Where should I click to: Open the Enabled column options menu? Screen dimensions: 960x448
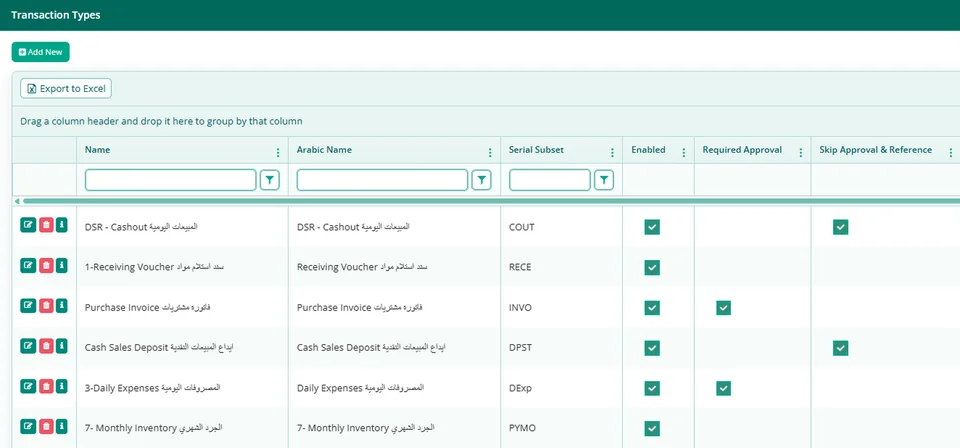(x=684, y=152)
